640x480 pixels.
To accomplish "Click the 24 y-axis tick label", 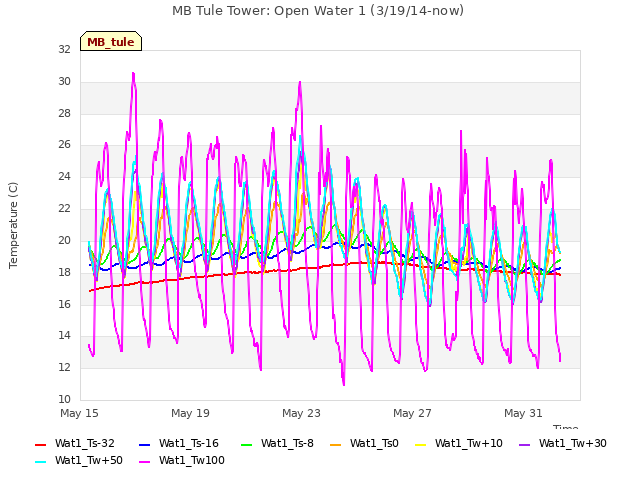I will click(x=64, y=176).
